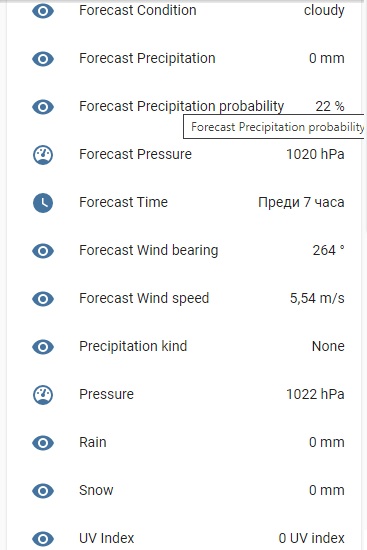367x550 pixels.
Task: Open the Precipitation kind entity row
Action: pos(184,347)
